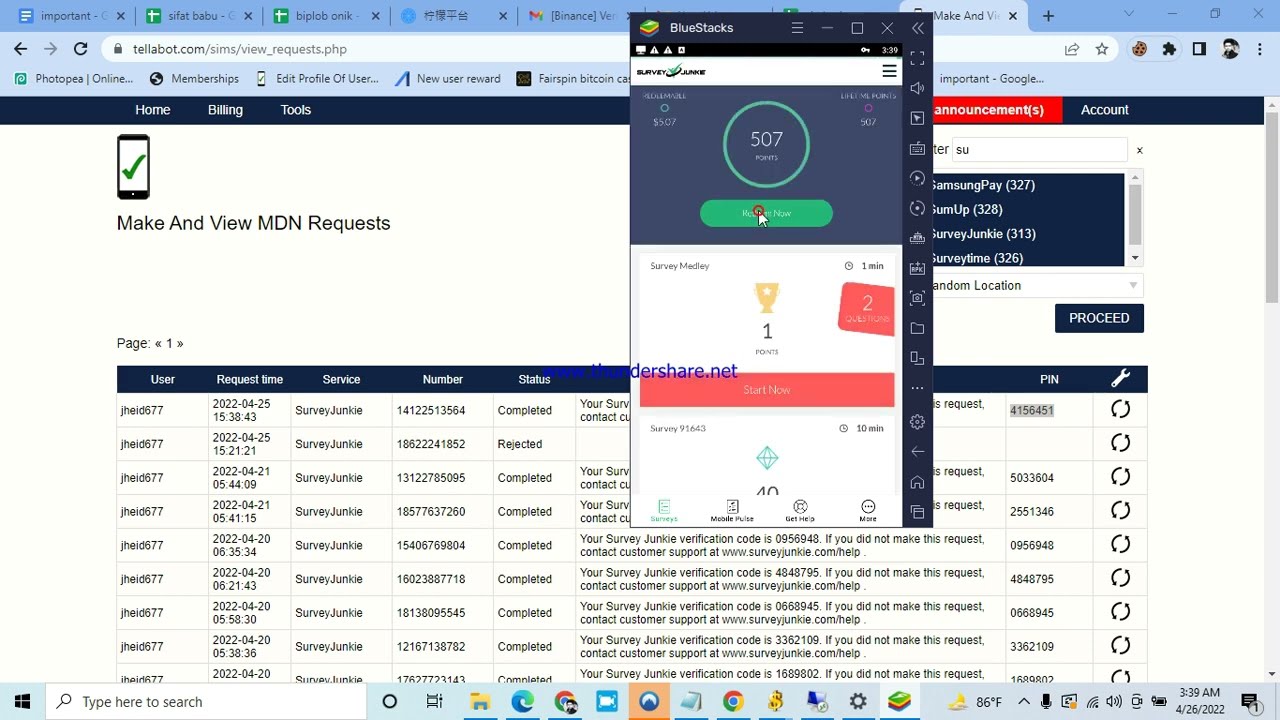
Task: Bookmark this page with the star icon
Action: click(x=1101, y=49)
